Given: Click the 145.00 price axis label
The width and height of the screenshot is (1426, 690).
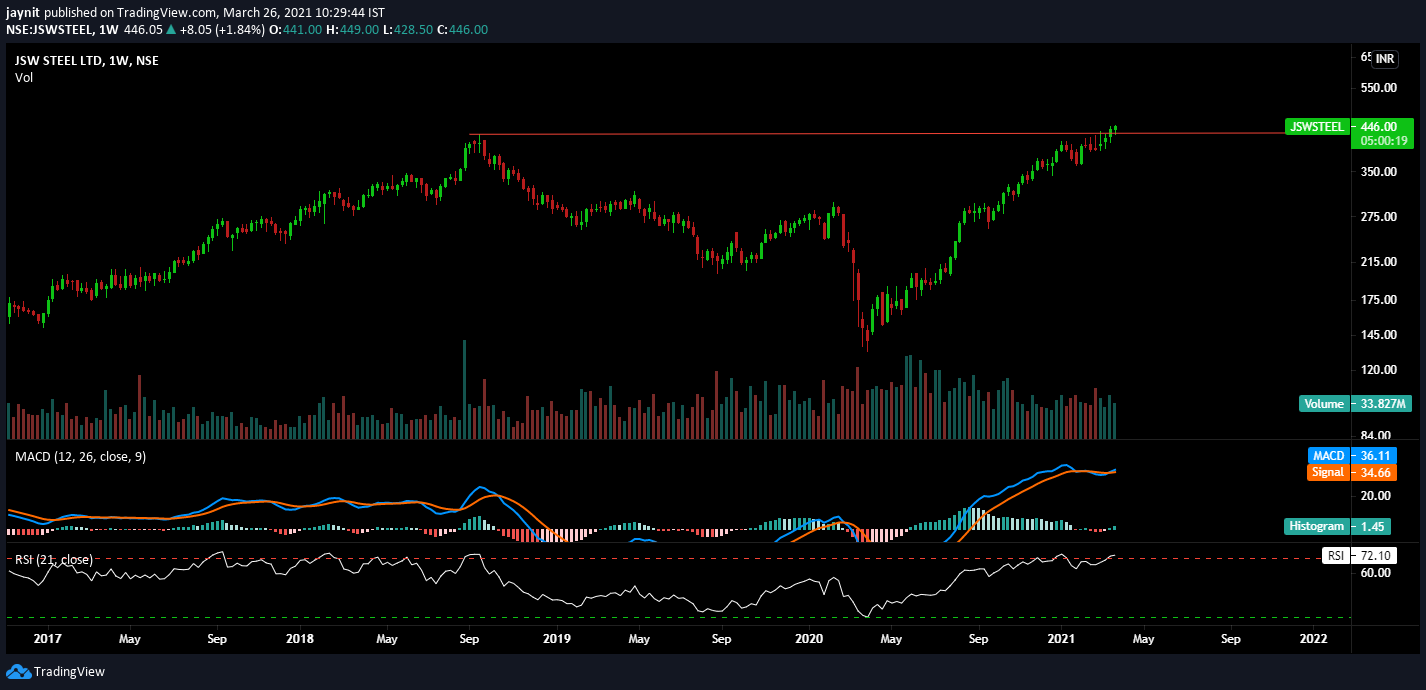Looking at the screenshot, I should 1379,335.
